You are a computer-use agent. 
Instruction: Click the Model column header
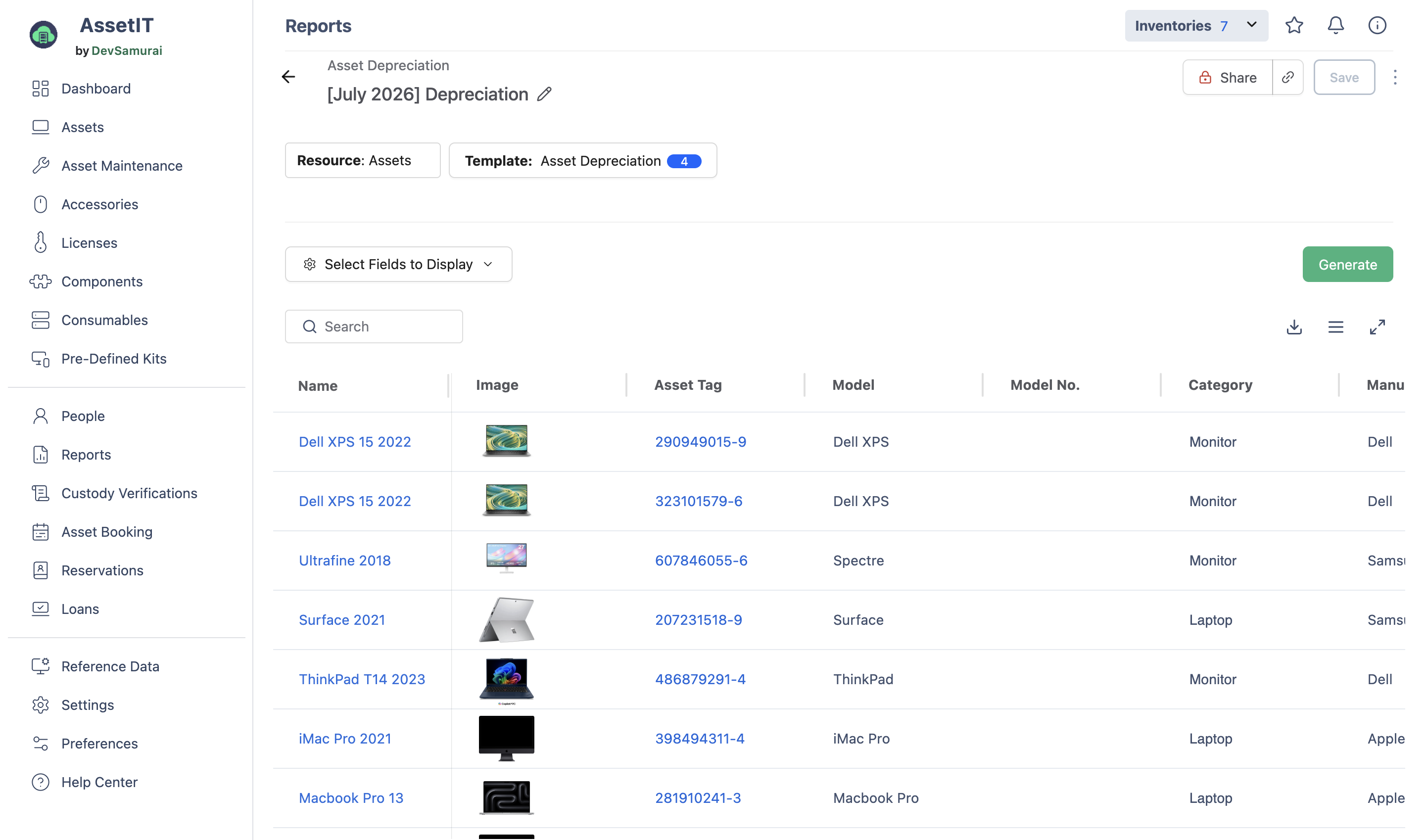853,385
